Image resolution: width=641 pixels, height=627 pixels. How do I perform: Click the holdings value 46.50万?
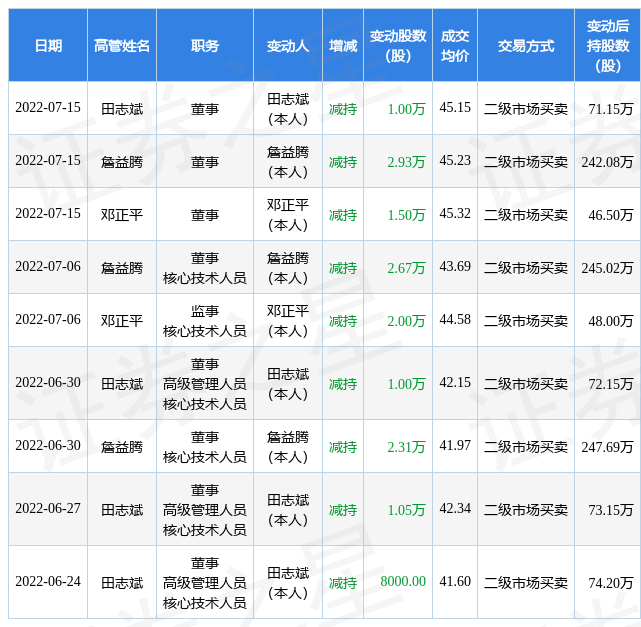tap(611, 215)
